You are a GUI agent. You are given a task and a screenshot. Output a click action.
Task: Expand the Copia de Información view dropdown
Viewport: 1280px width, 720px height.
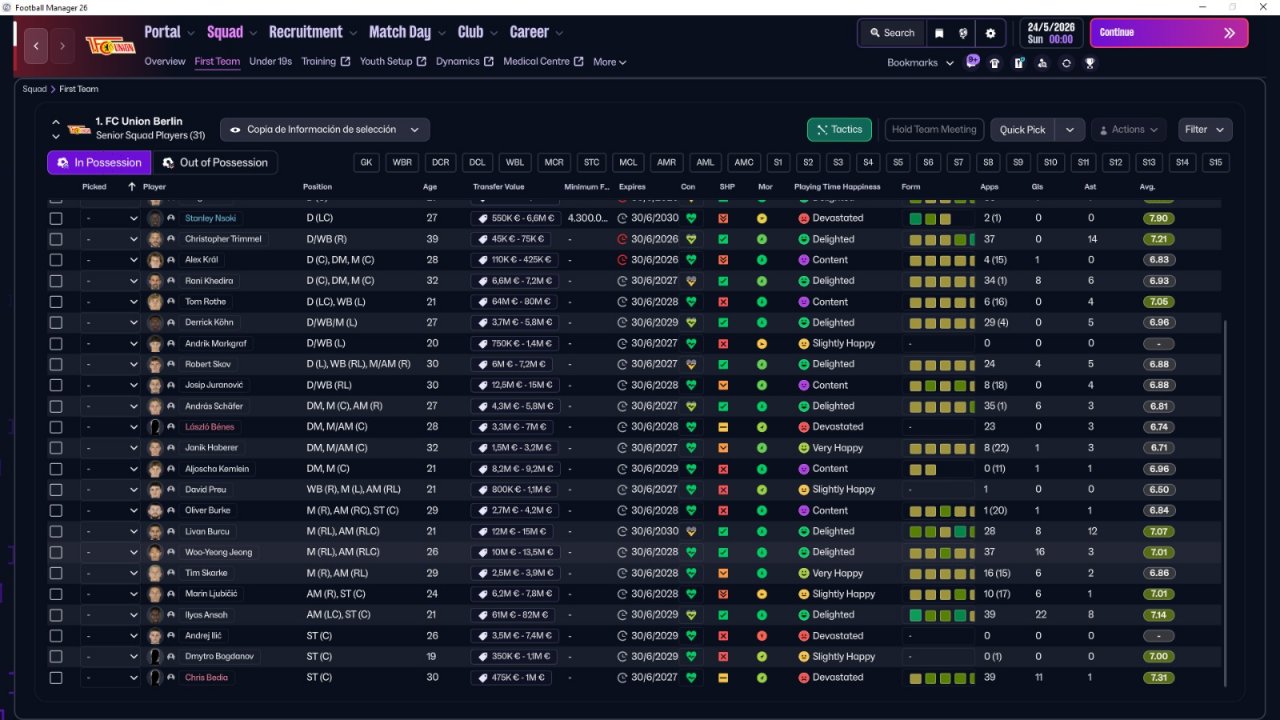pos(325,130)
